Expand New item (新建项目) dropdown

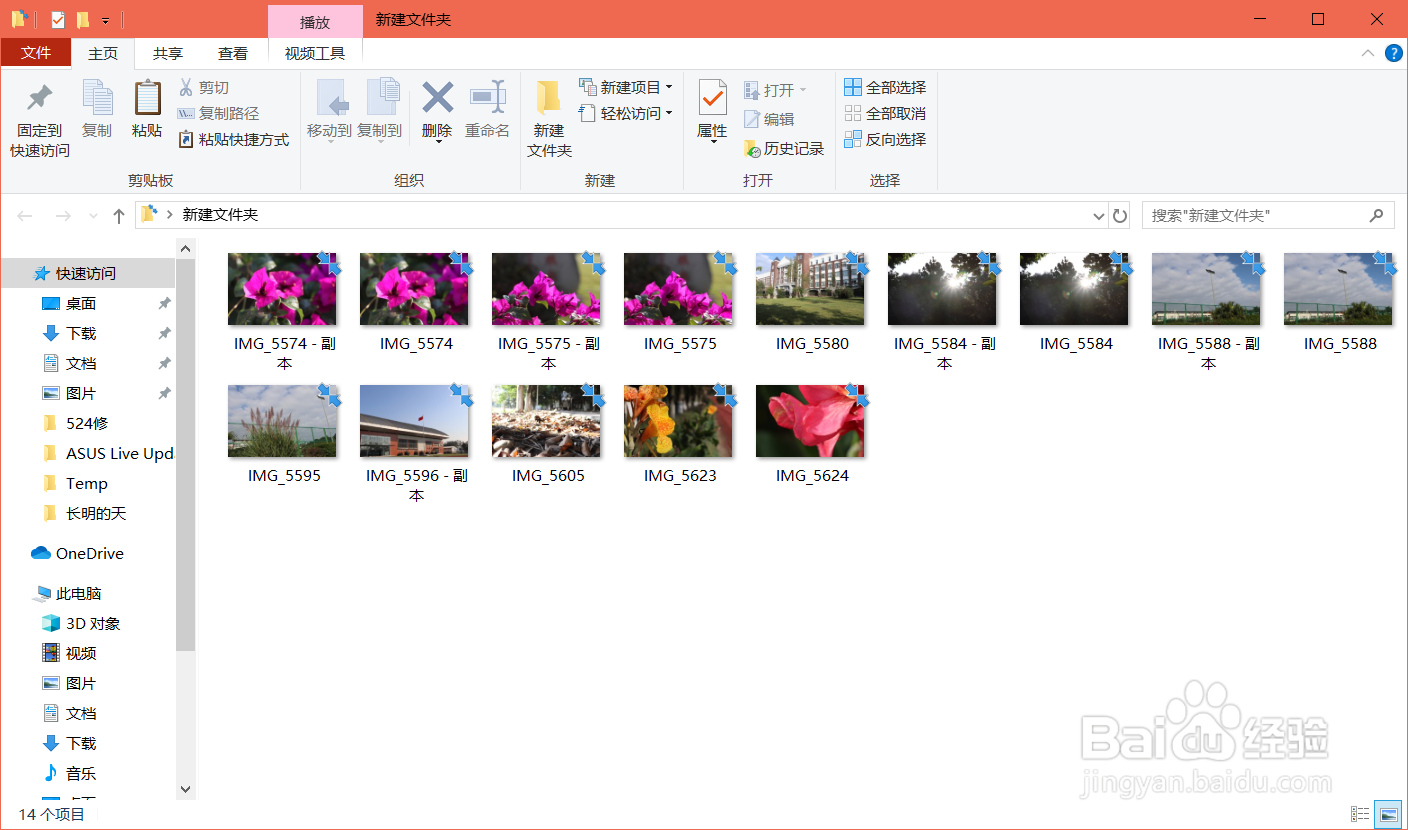point(669,88)
